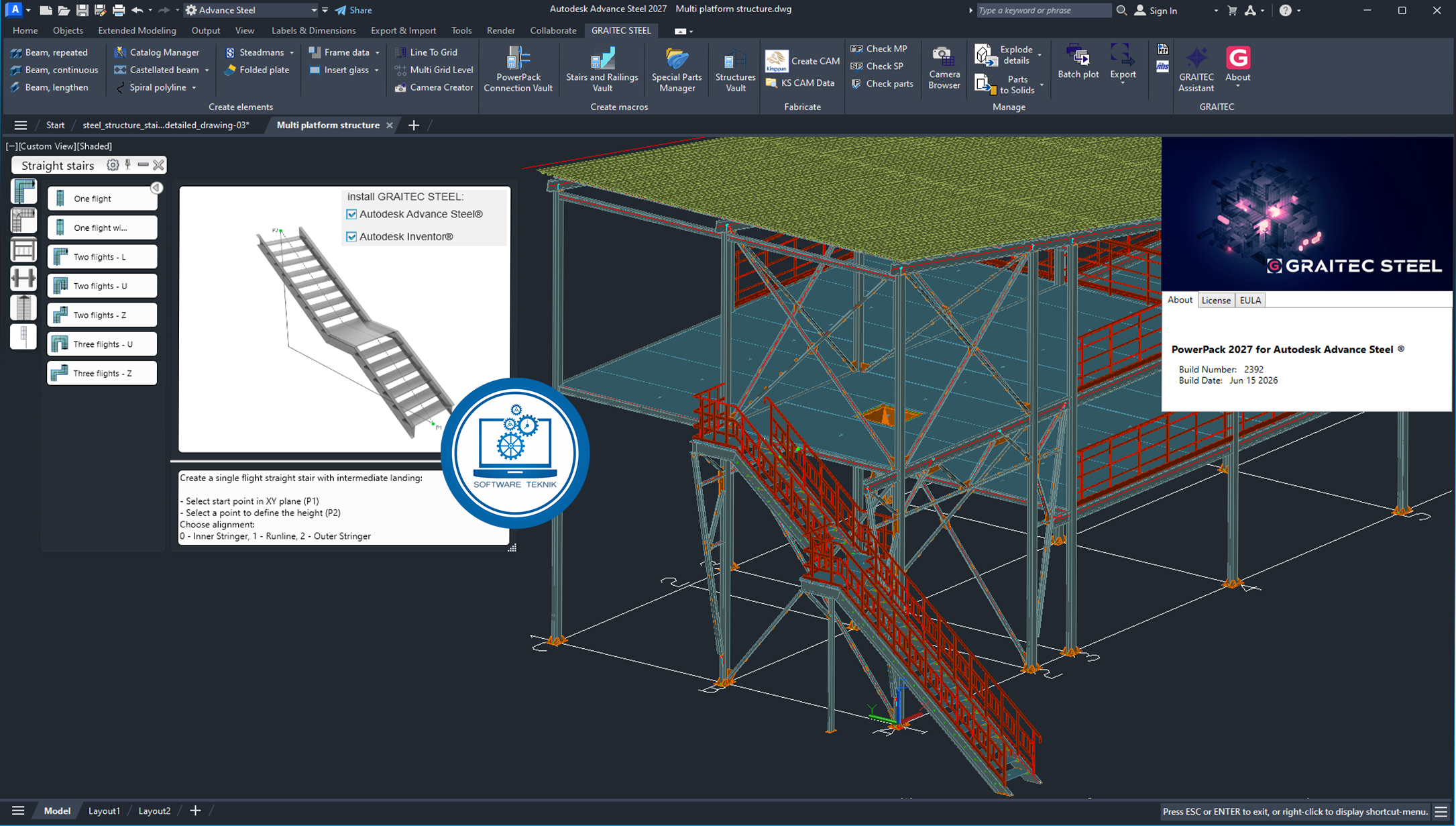Run Check SP command
1456x826 pixels.
point(877,66)
